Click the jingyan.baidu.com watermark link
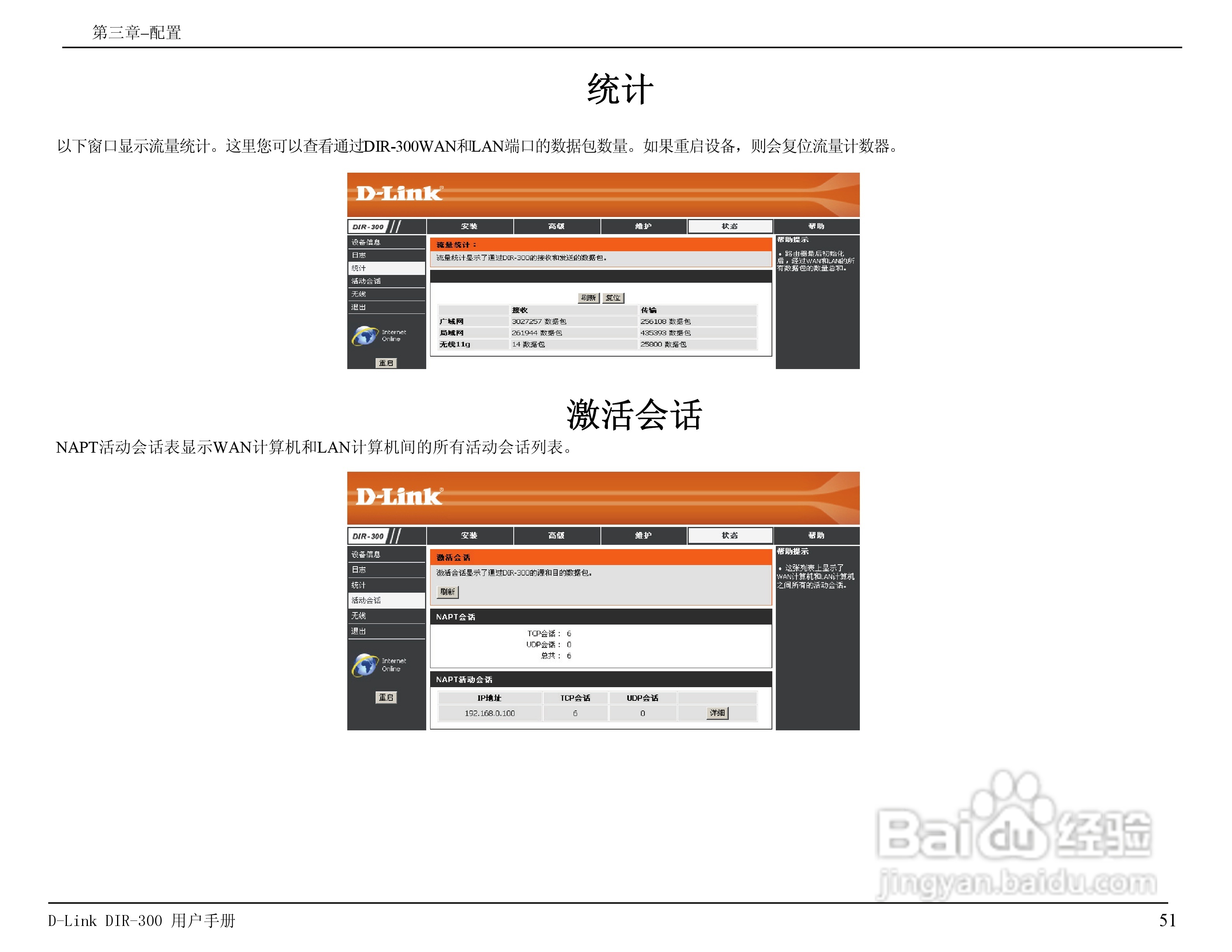Screen dimensions: 1232x952 1017,883
